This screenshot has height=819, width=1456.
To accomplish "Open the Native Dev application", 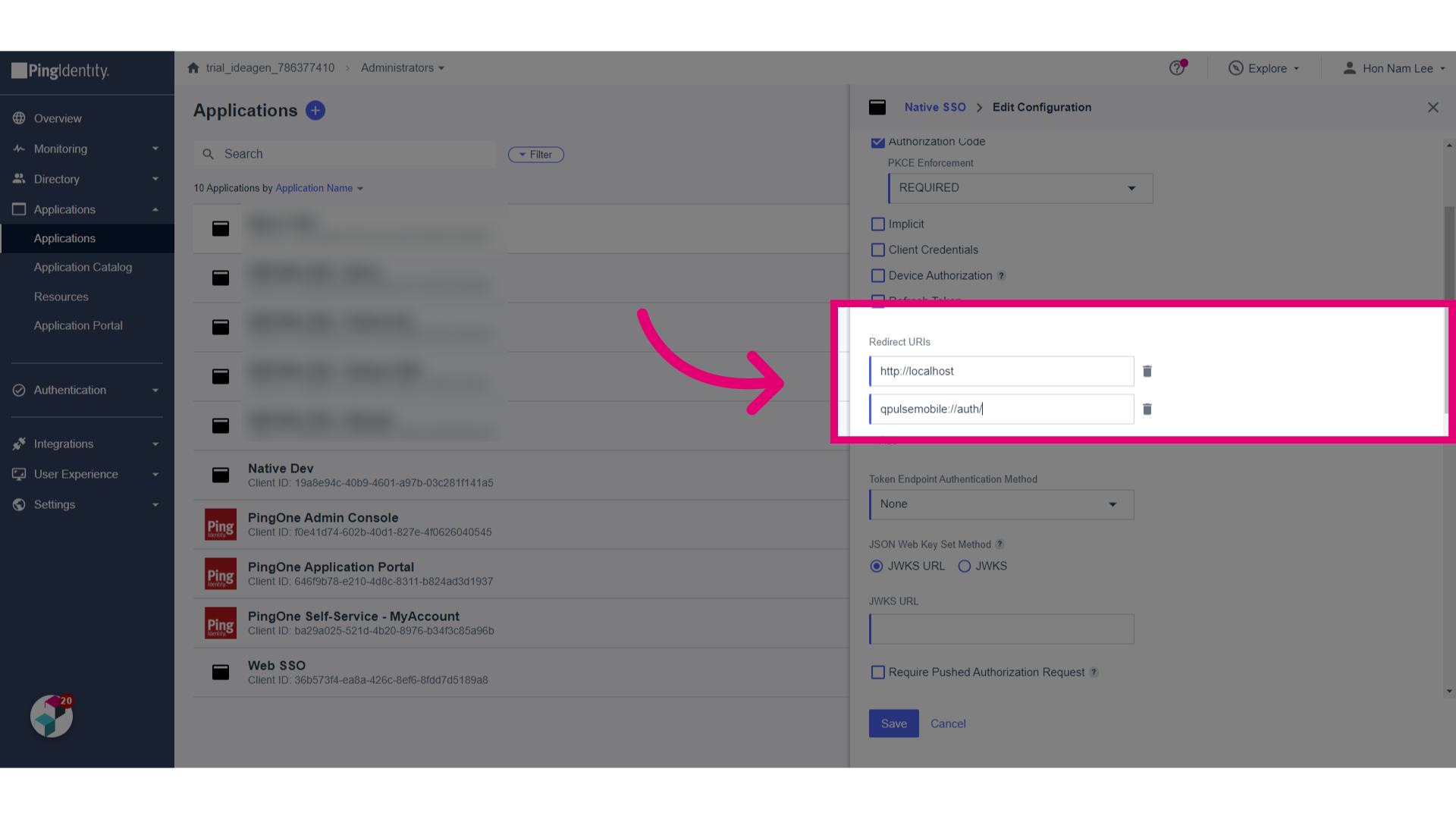I will [281, 469].
